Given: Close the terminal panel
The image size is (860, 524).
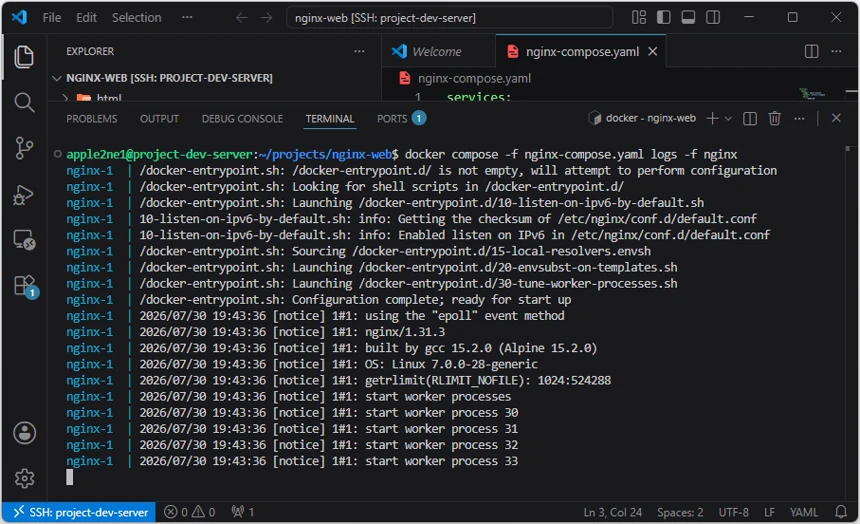Looking at the screenshot, I should pyautogui.click(x=836, y=118).
